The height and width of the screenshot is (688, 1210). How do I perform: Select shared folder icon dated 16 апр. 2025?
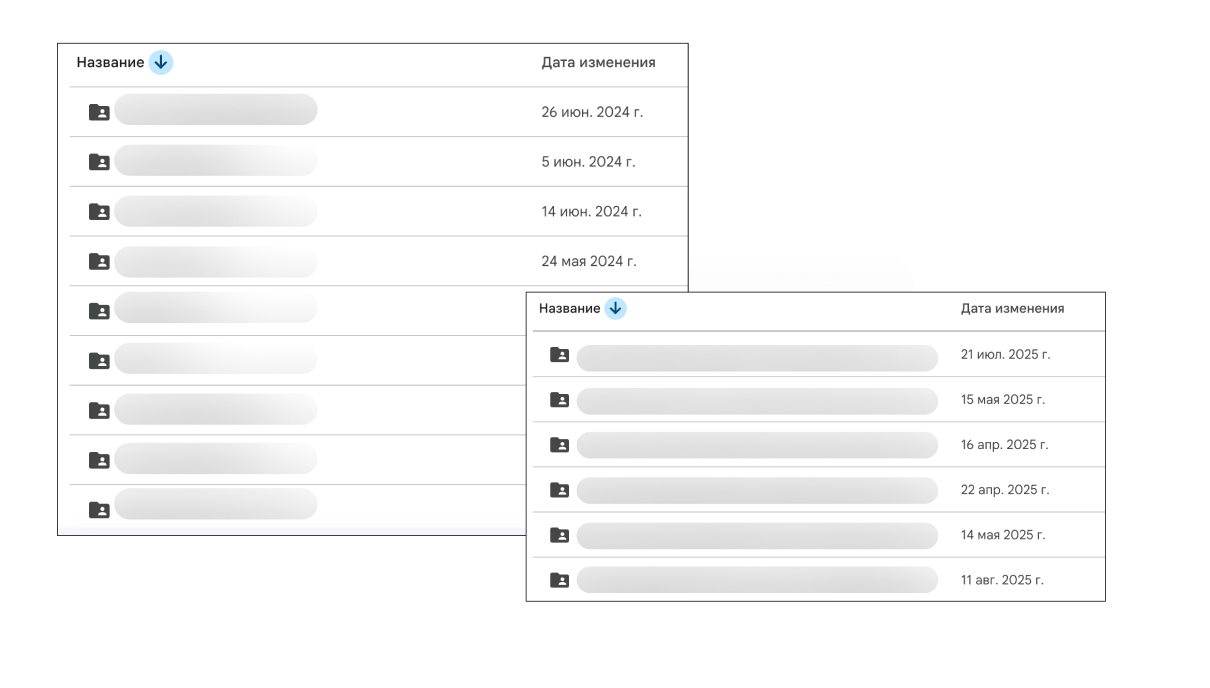pyautogui.click(x=560, y=445)
